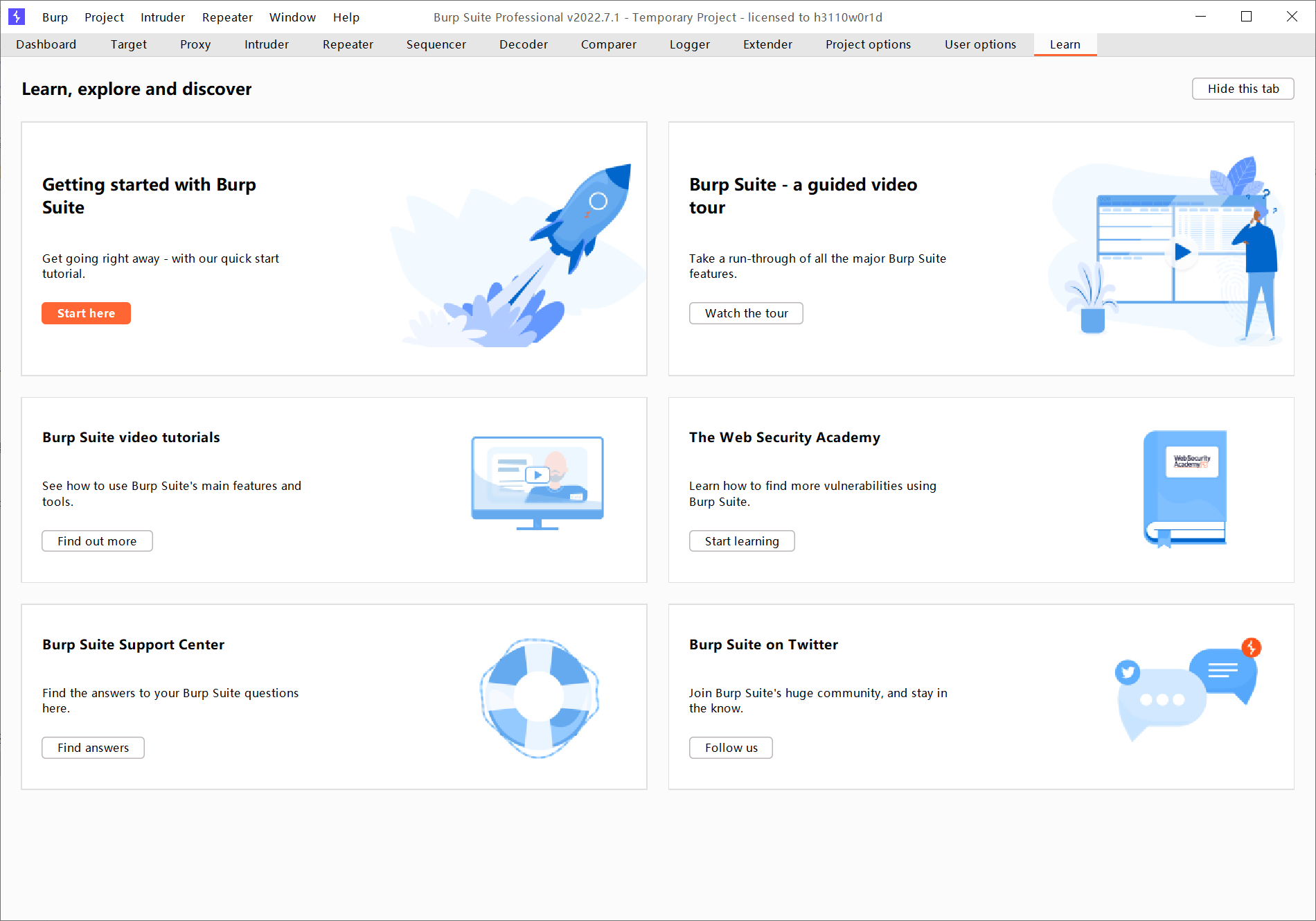Switch to the Dashboard tab

[x=46, y=44]
